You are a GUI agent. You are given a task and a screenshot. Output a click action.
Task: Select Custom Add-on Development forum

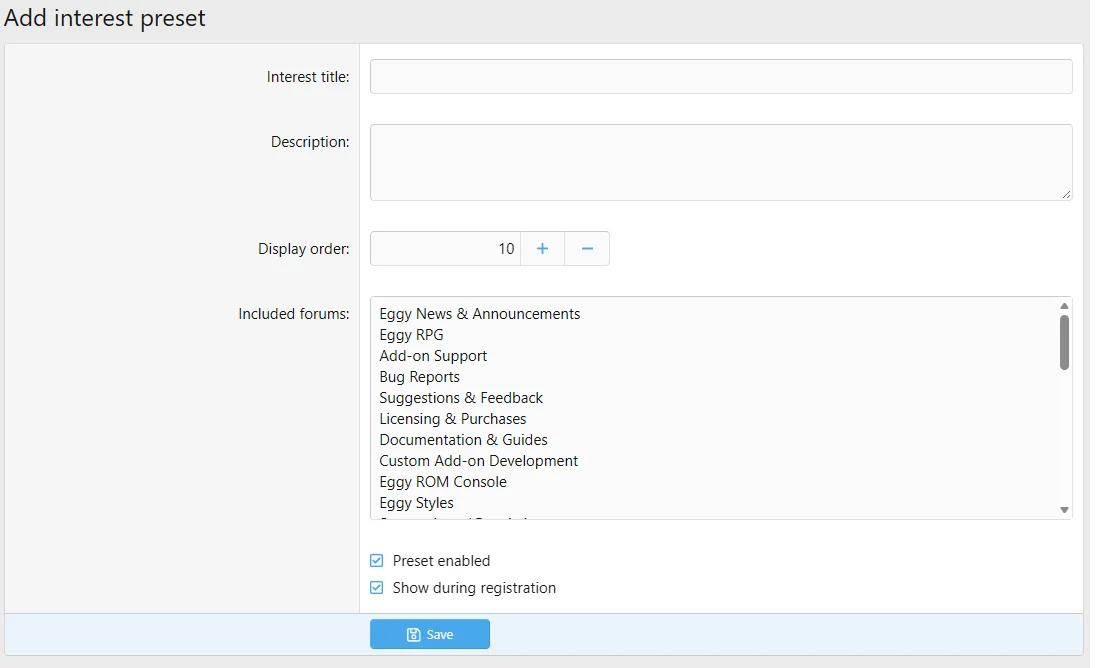click(x=478, y=461)
